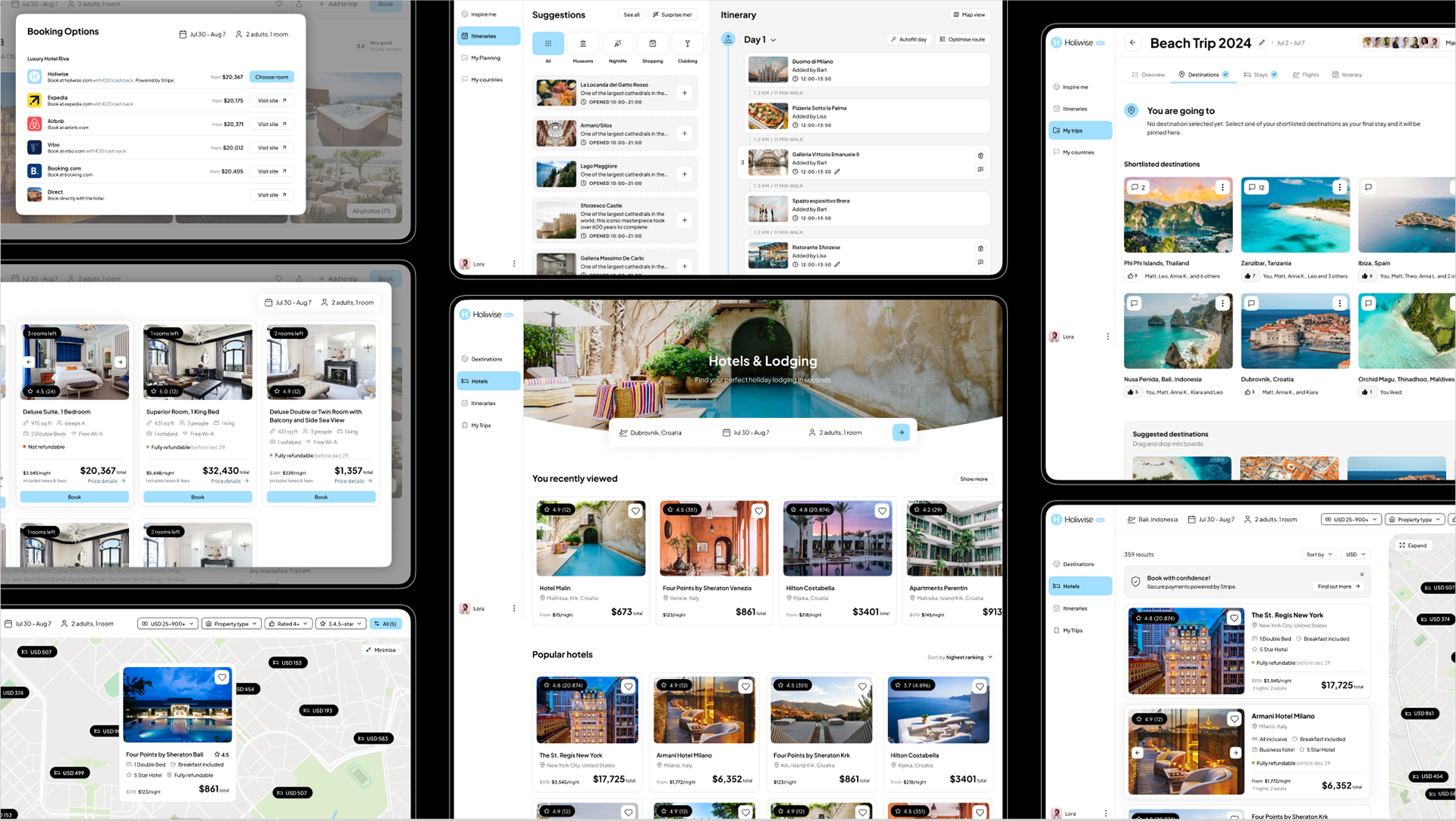Open the 3,4,5-star filter dropdown
This screenshot has width=1456, height=821.
click(341, 624)
